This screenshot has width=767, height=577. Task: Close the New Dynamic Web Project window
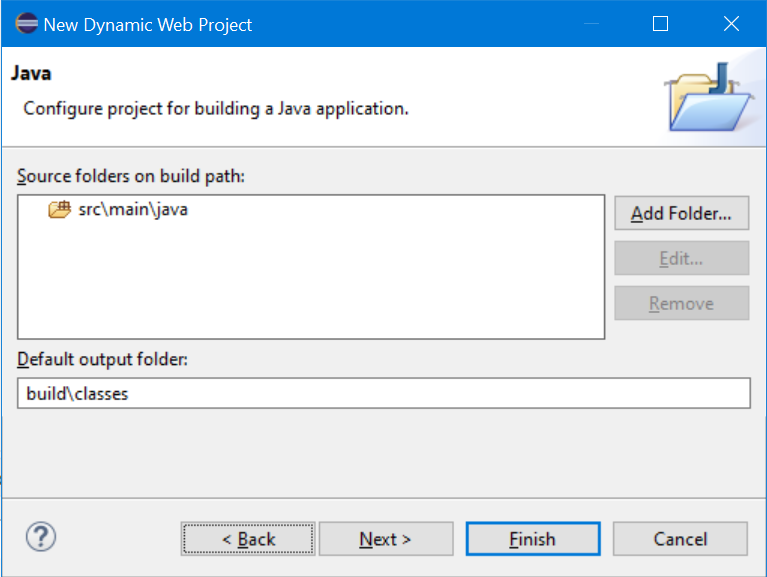731,23
